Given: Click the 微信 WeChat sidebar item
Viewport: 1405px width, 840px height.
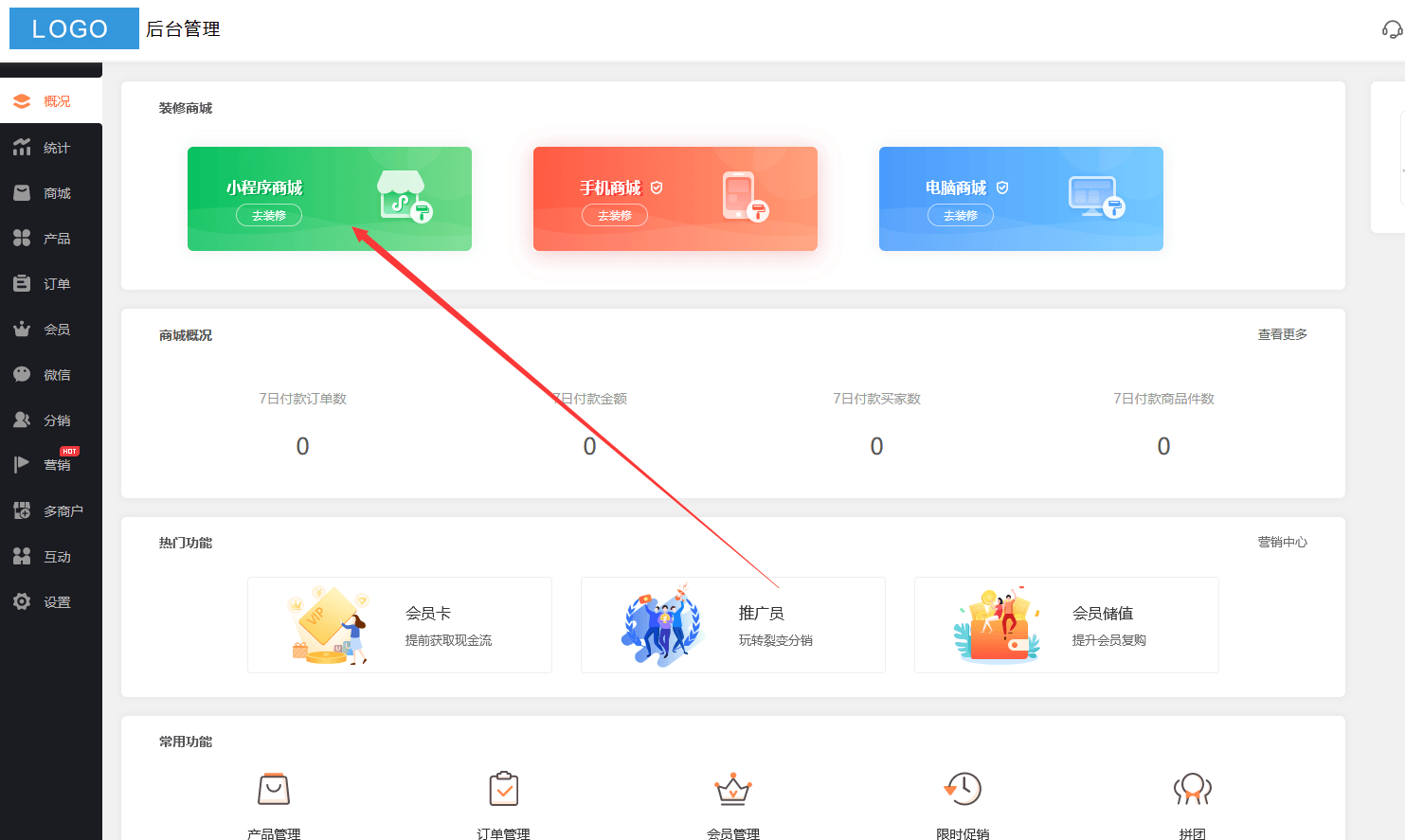Looking at the screenshot, I should click(51, 375).
